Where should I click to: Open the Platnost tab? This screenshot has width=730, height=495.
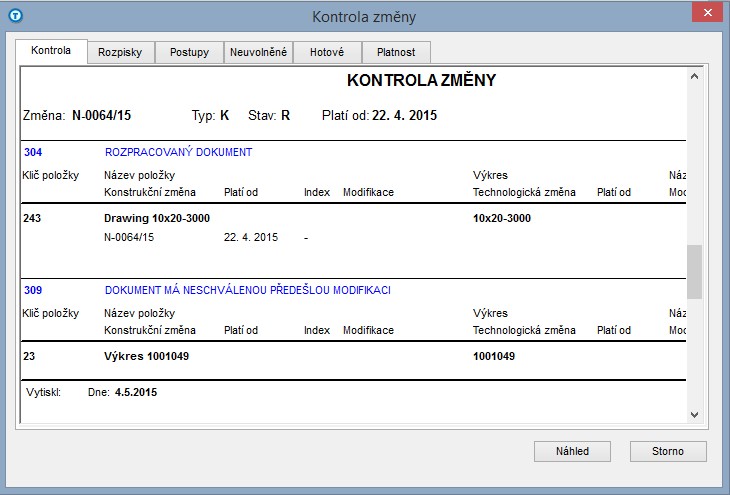point(396,53)
